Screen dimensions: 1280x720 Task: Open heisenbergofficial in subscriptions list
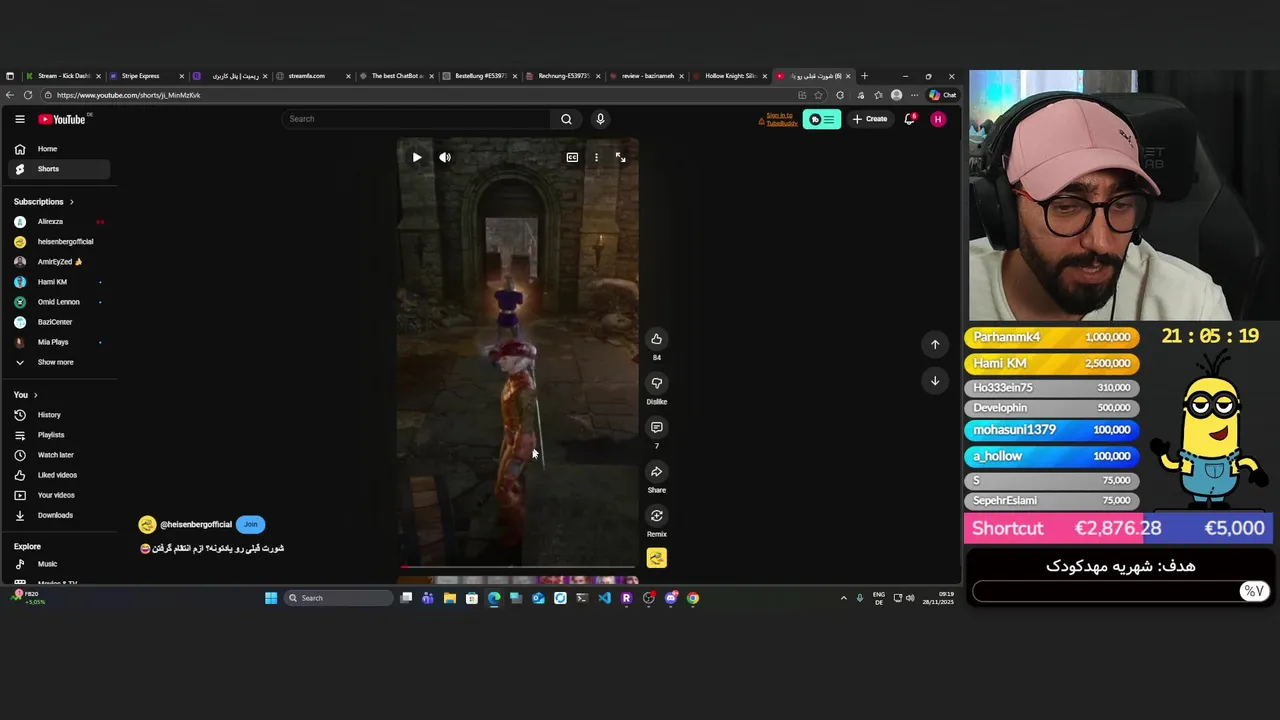click(60, 242)
